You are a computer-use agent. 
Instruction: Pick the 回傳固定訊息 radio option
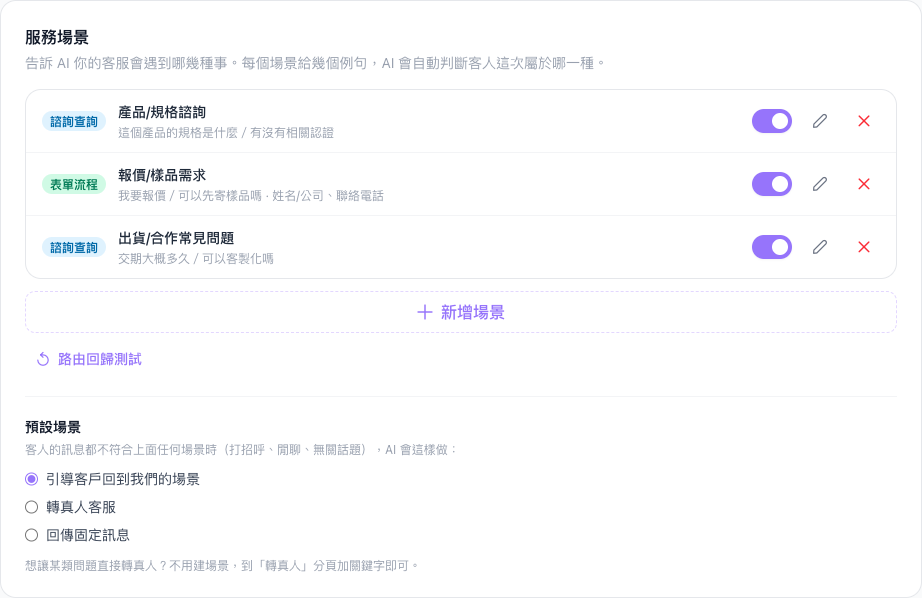[x=32, y=535]
